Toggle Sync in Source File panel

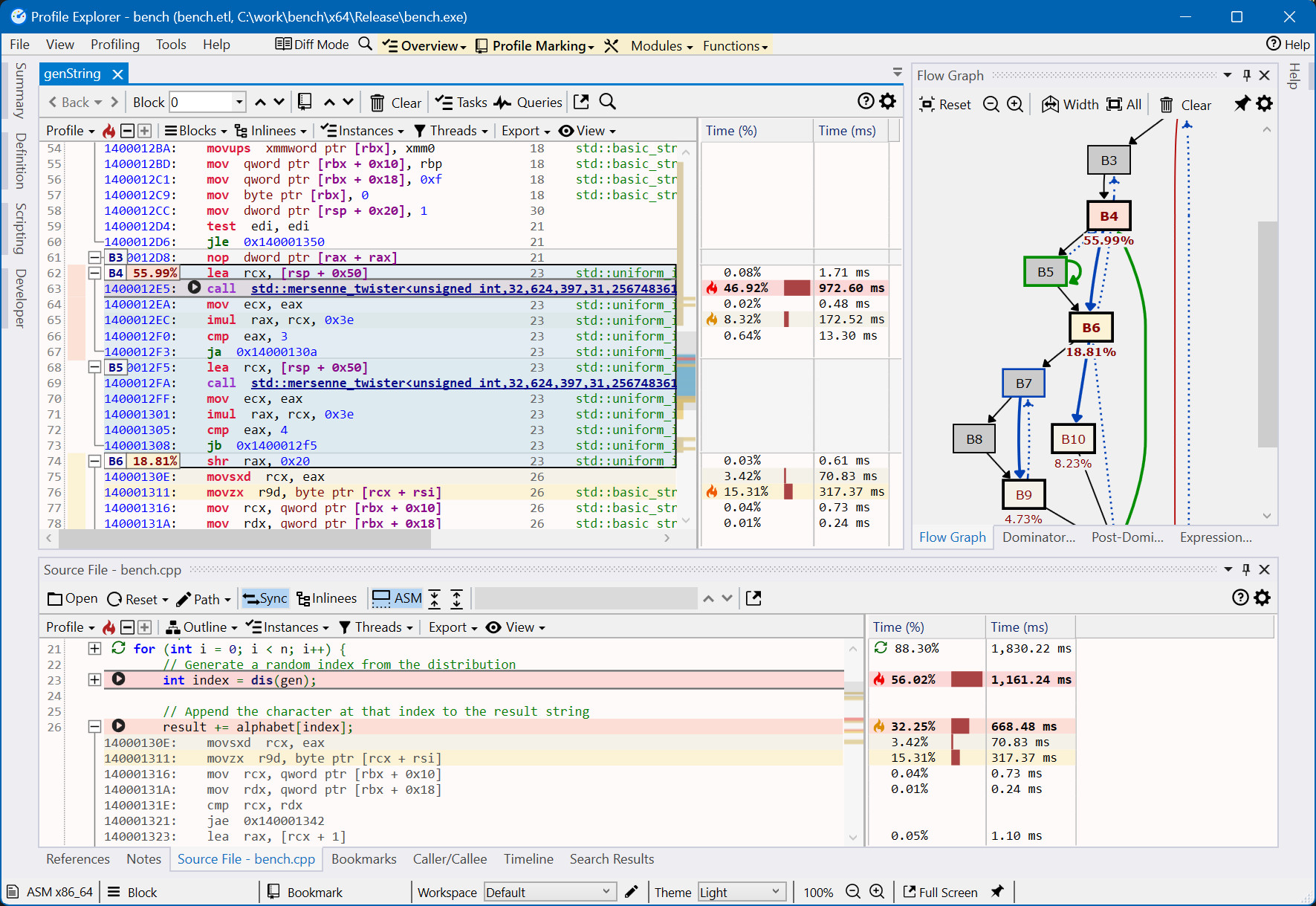click(x=265, y=598)
